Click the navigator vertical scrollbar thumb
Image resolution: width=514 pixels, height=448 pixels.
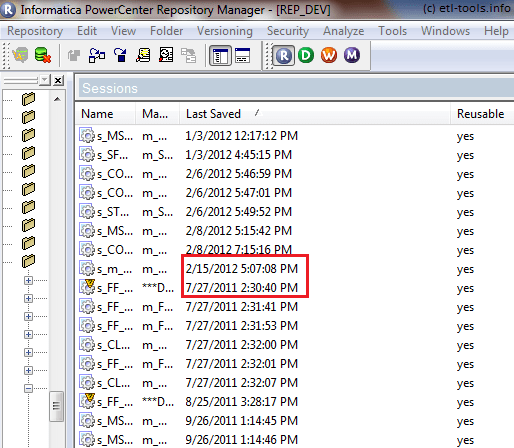pyautogui.click(x=56, y=406)
